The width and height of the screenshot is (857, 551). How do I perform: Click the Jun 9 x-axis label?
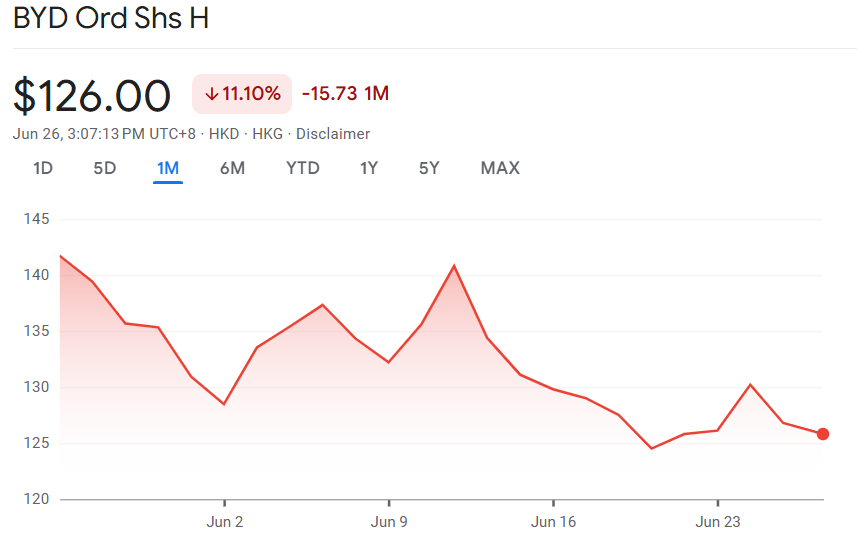pos(389,521)
